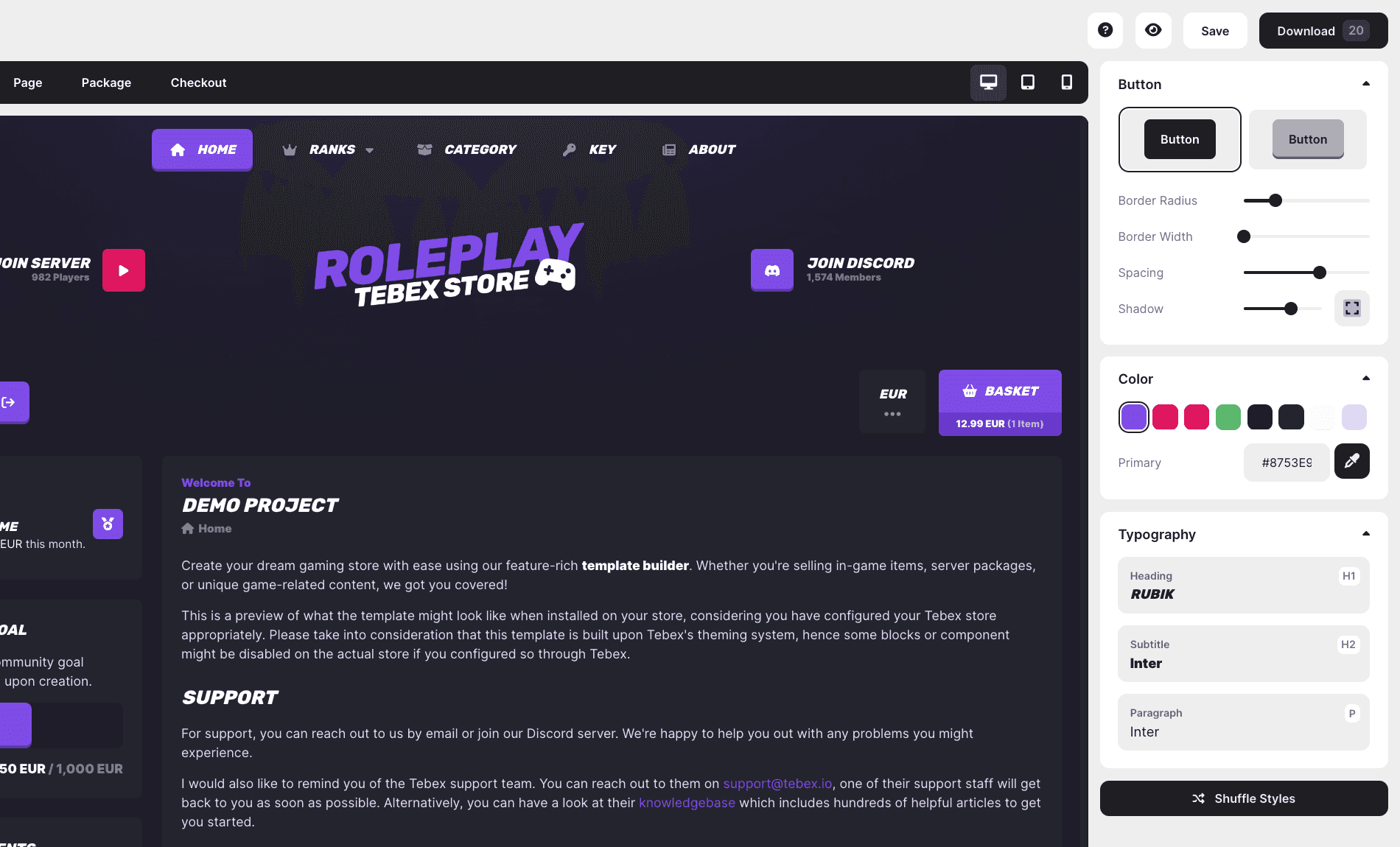Image resolution: width=1400 pixels, height=847 pixels.
Task: Open the Package tab
Action: (x=106, y=82)
